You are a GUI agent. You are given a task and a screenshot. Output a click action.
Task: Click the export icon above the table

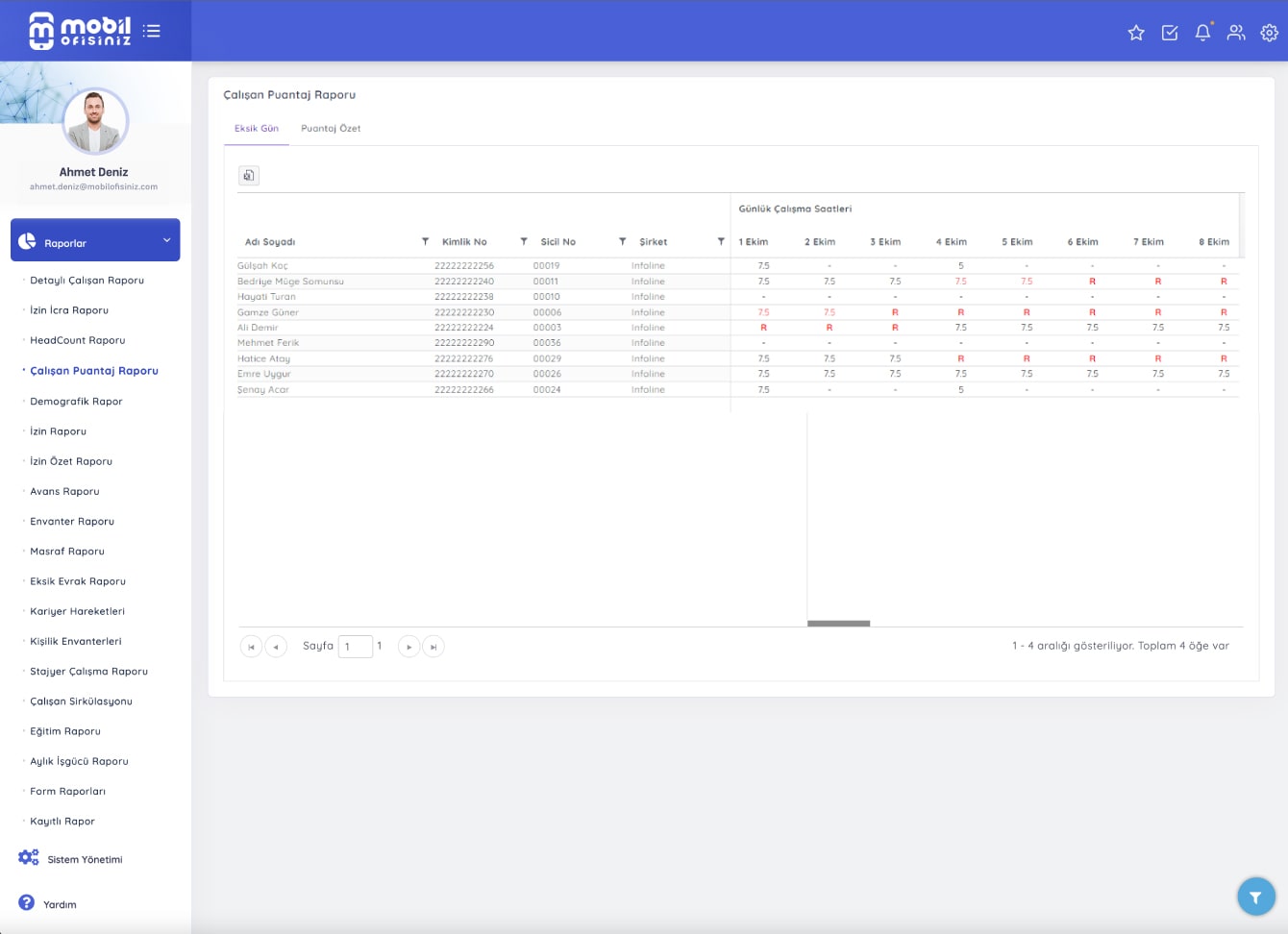click(249, 175)
